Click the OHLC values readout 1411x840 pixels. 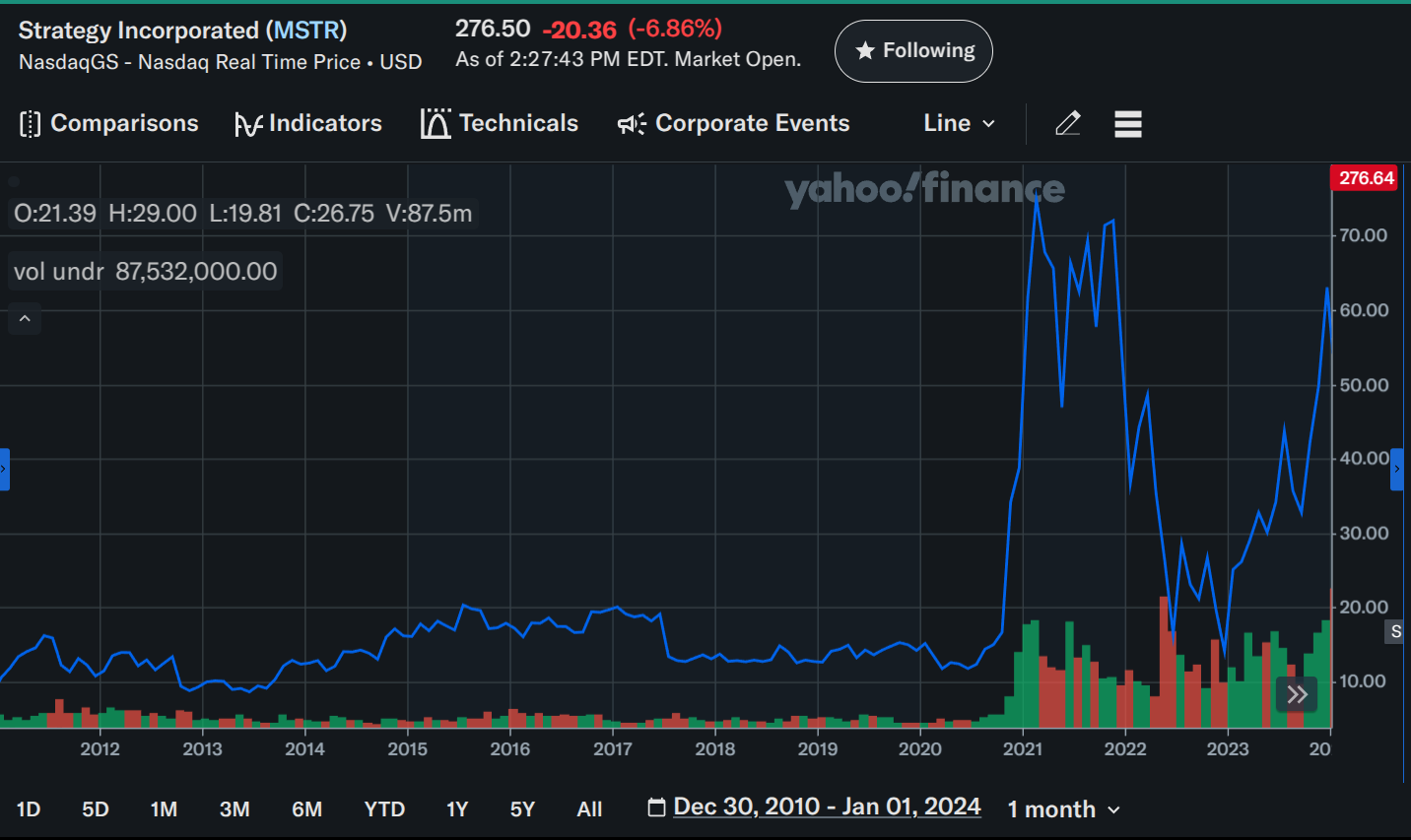[243, 213]
